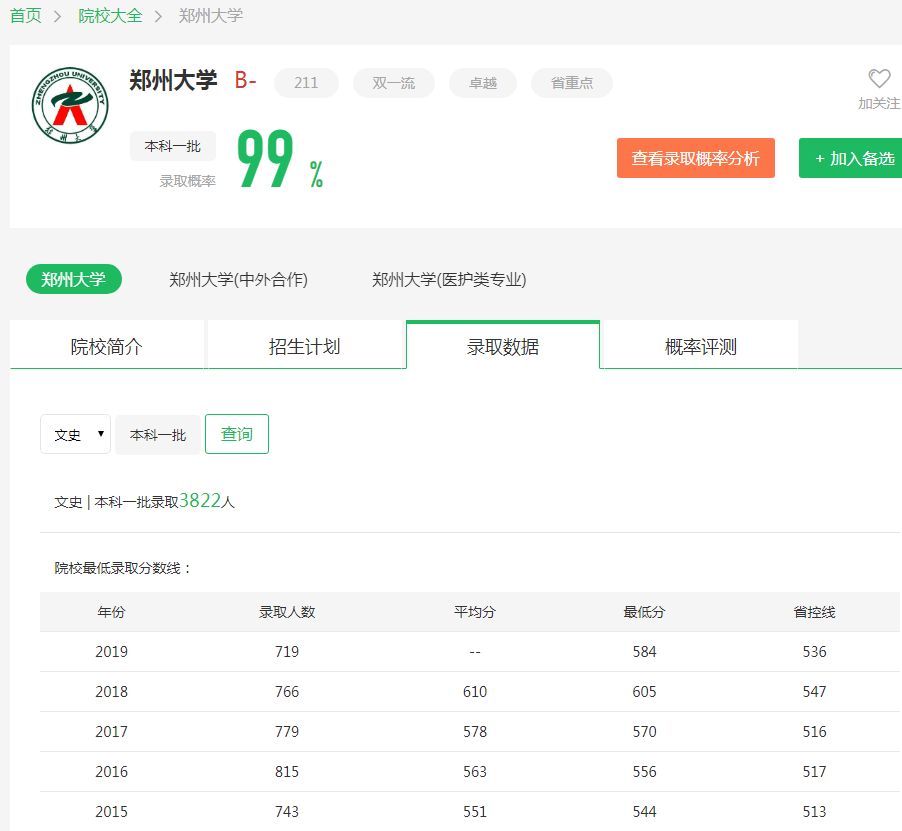Click the 2018 year cell
Screen dimensions: 902x831
pos(111,691)
